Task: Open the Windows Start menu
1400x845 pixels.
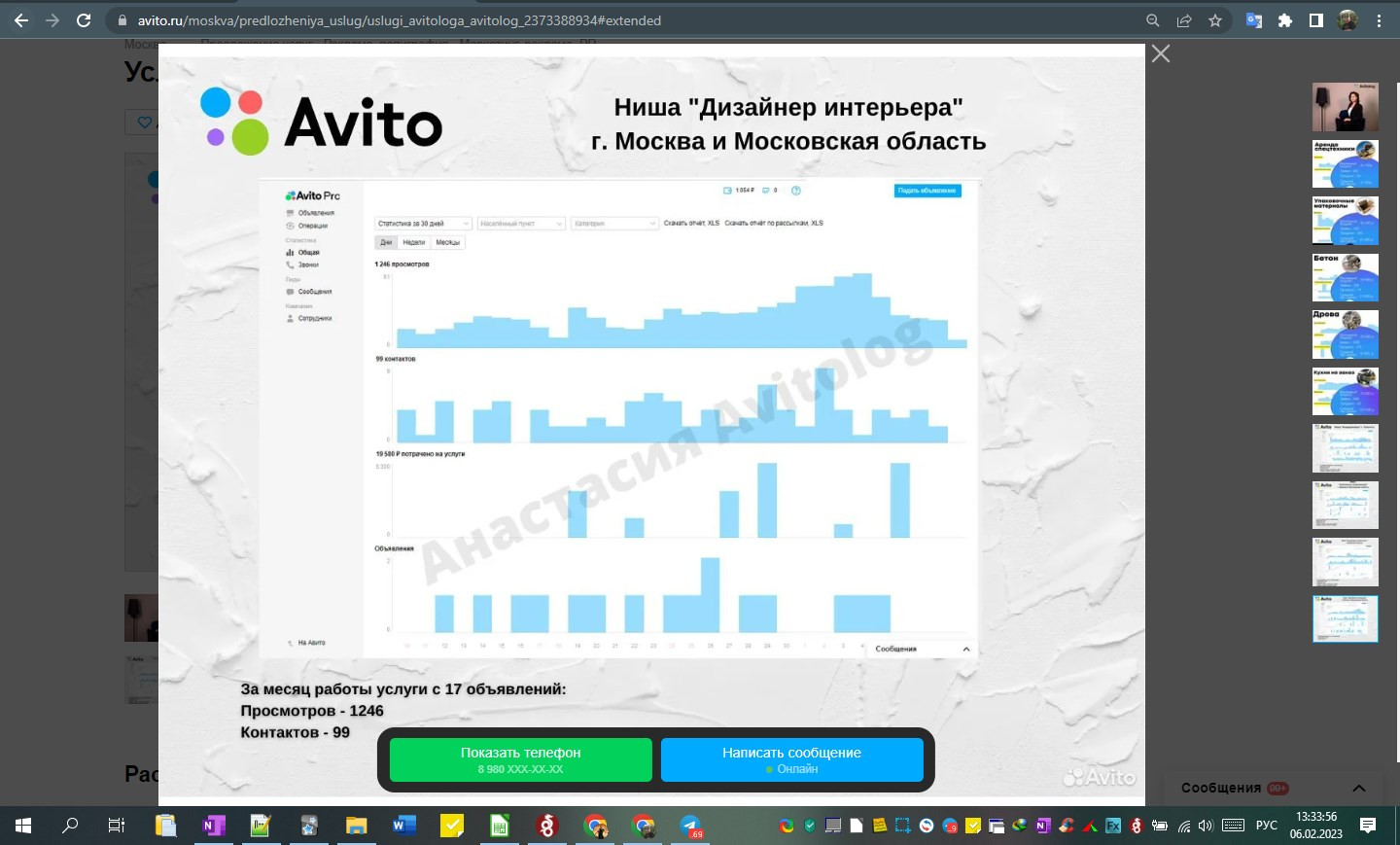Action: coord(23,826)
